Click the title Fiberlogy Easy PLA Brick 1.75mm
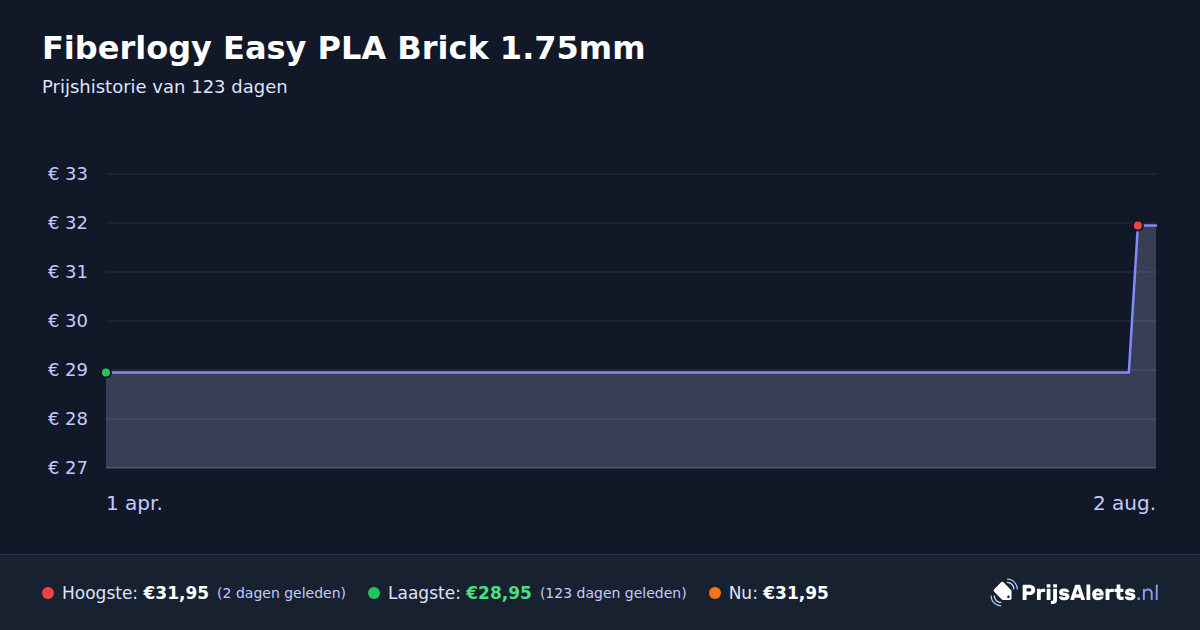The image size is (1200, 630). tap(344, 48)
